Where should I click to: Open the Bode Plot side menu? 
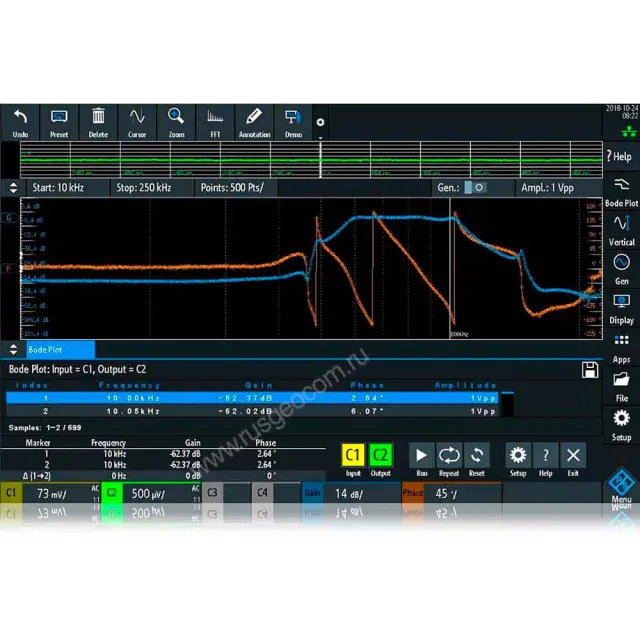point(621,190)
